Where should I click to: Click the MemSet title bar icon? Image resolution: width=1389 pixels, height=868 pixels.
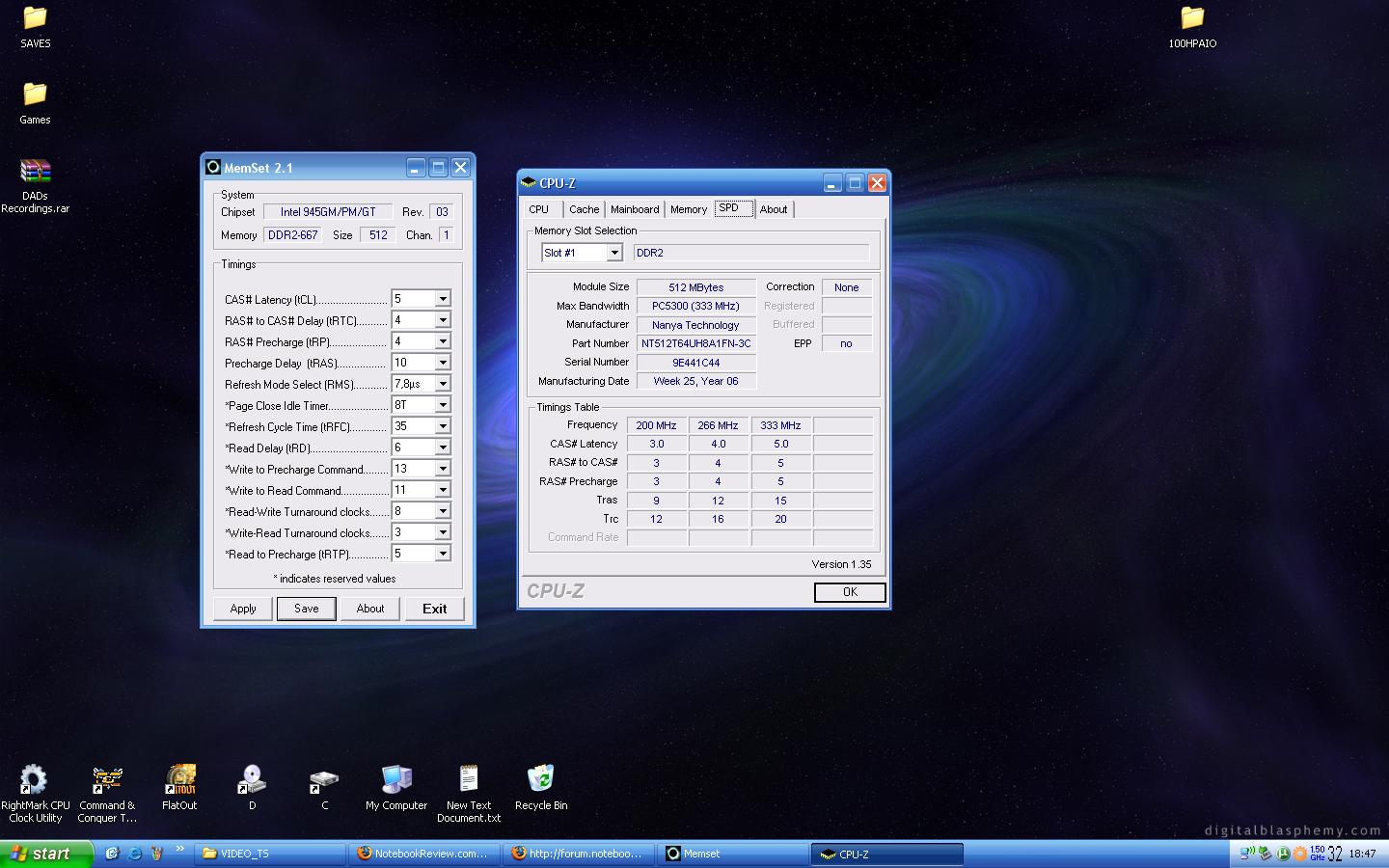[214, 167]
